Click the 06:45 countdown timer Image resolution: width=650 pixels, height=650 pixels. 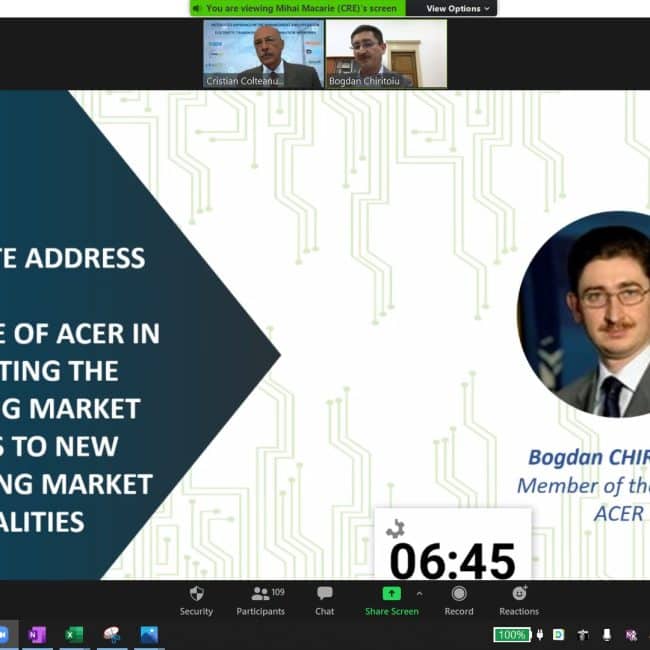pos(452,561)
